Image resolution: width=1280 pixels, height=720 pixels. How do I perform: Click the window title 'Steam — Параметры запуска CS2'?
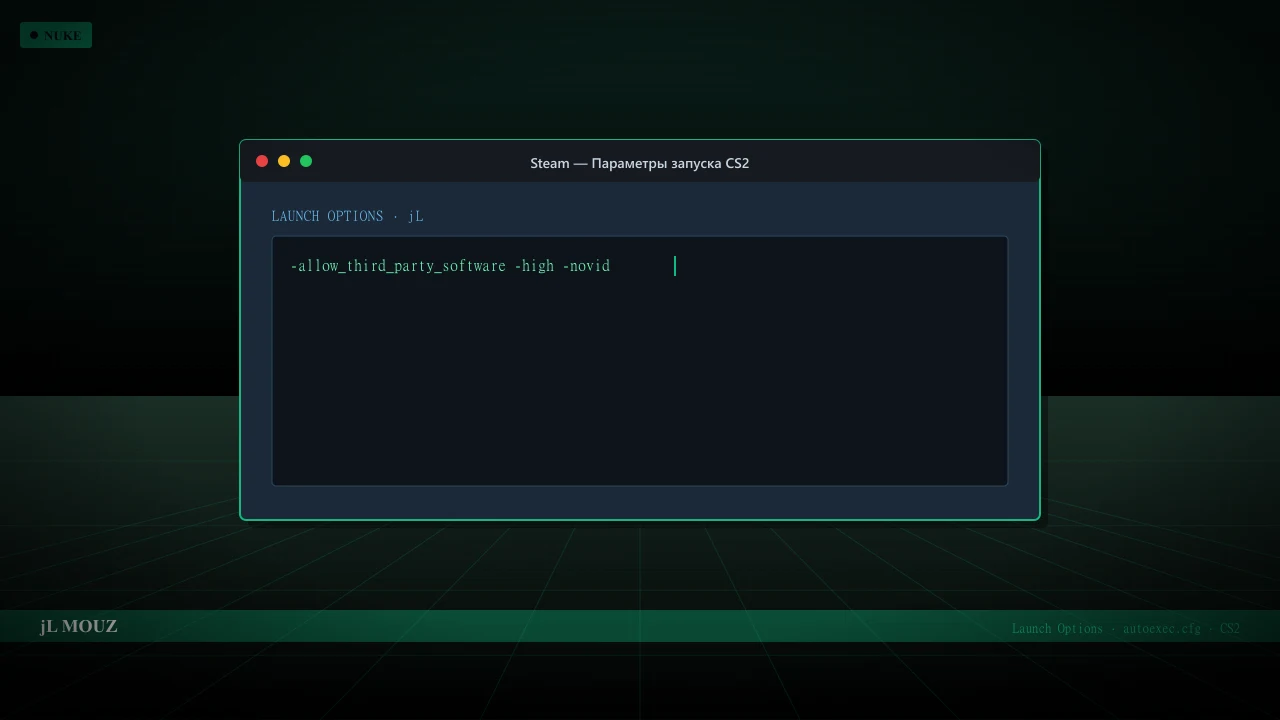click(x=640, y=163)
